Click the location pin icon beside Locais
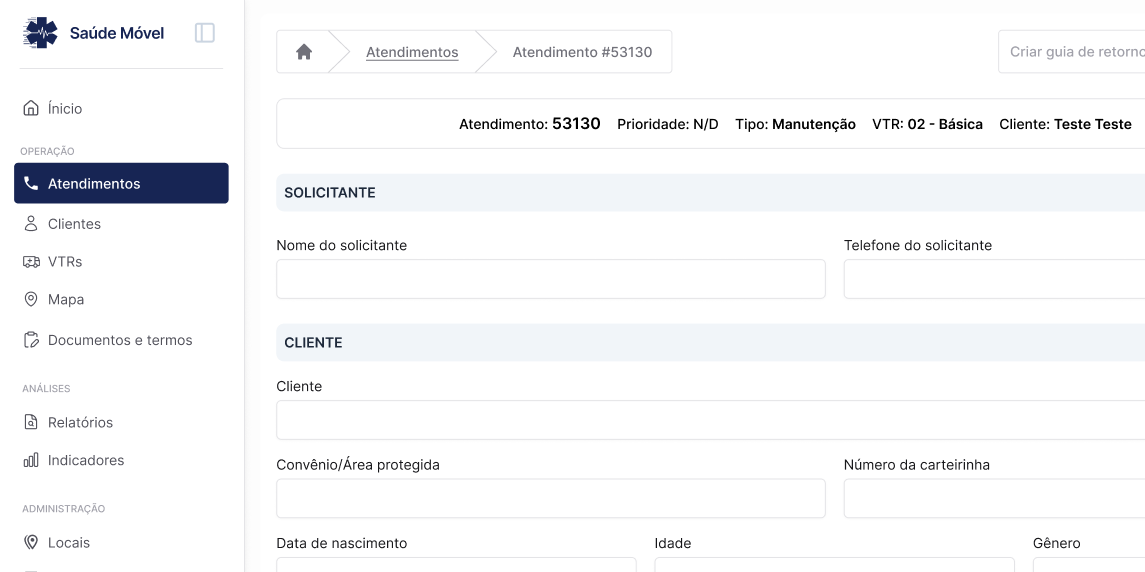 tap(31, 543)
